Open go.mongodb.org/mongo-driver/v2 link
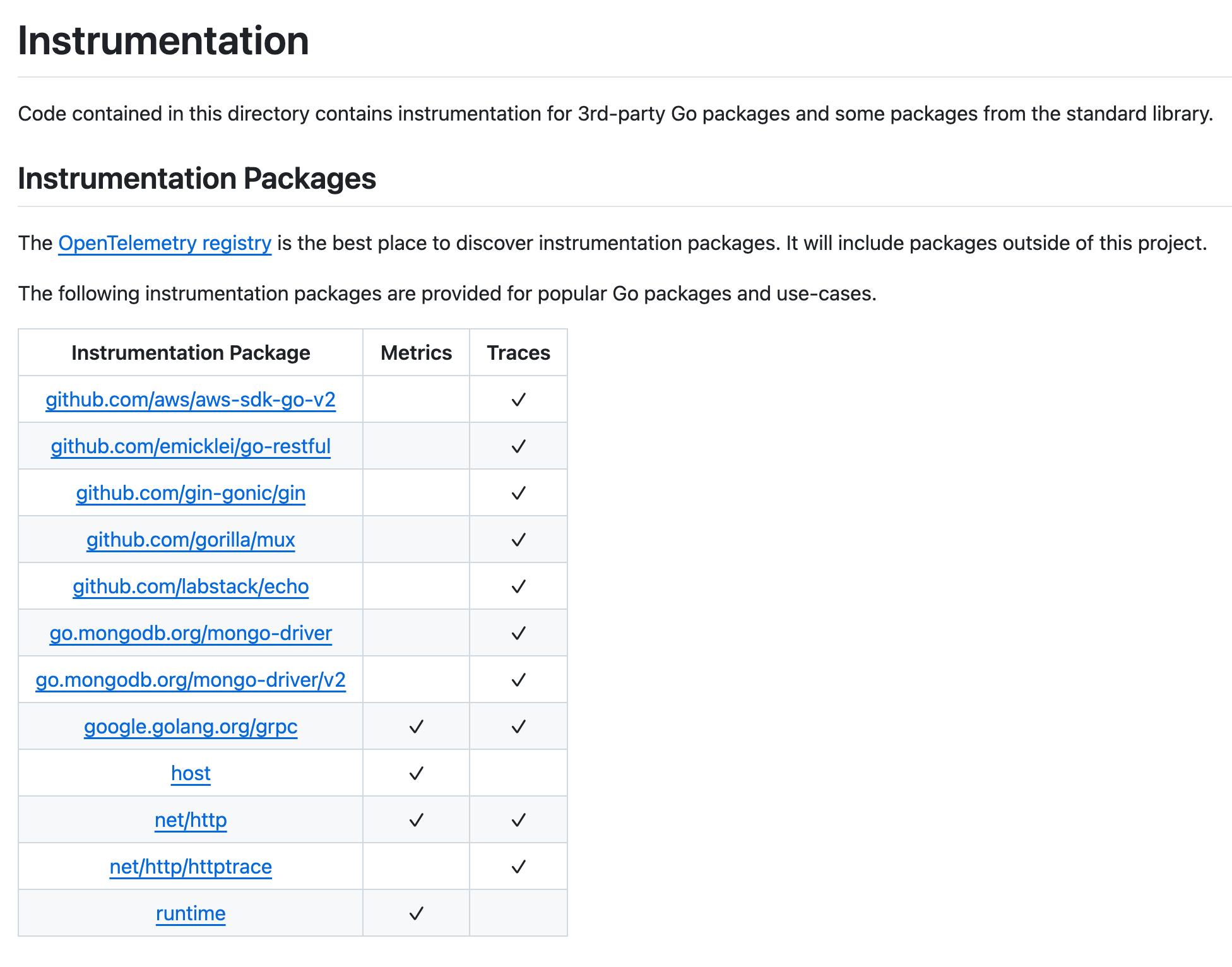Viewport: 1232px width, 967px height. [x=191, y=680]
